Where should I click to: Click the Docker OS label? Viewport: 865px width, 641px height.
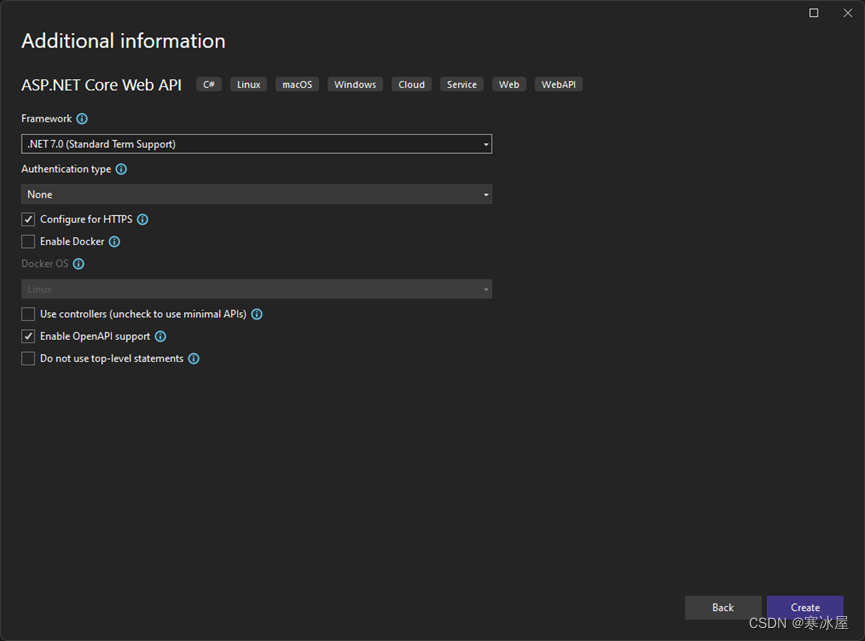pyautogui.click(x=45, y=264)
